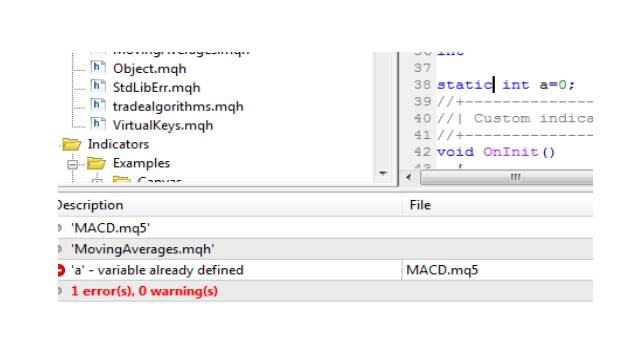Select StdLibErr.mqh in the navigator
Screen dimensions: 640x360
click(x=156, y=87)
